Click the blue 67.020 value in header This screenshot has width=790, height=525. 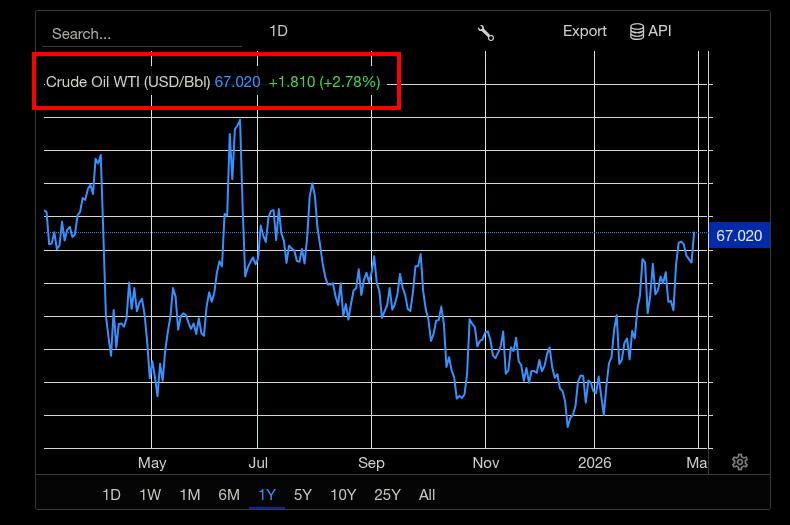(x=237, y=82)
